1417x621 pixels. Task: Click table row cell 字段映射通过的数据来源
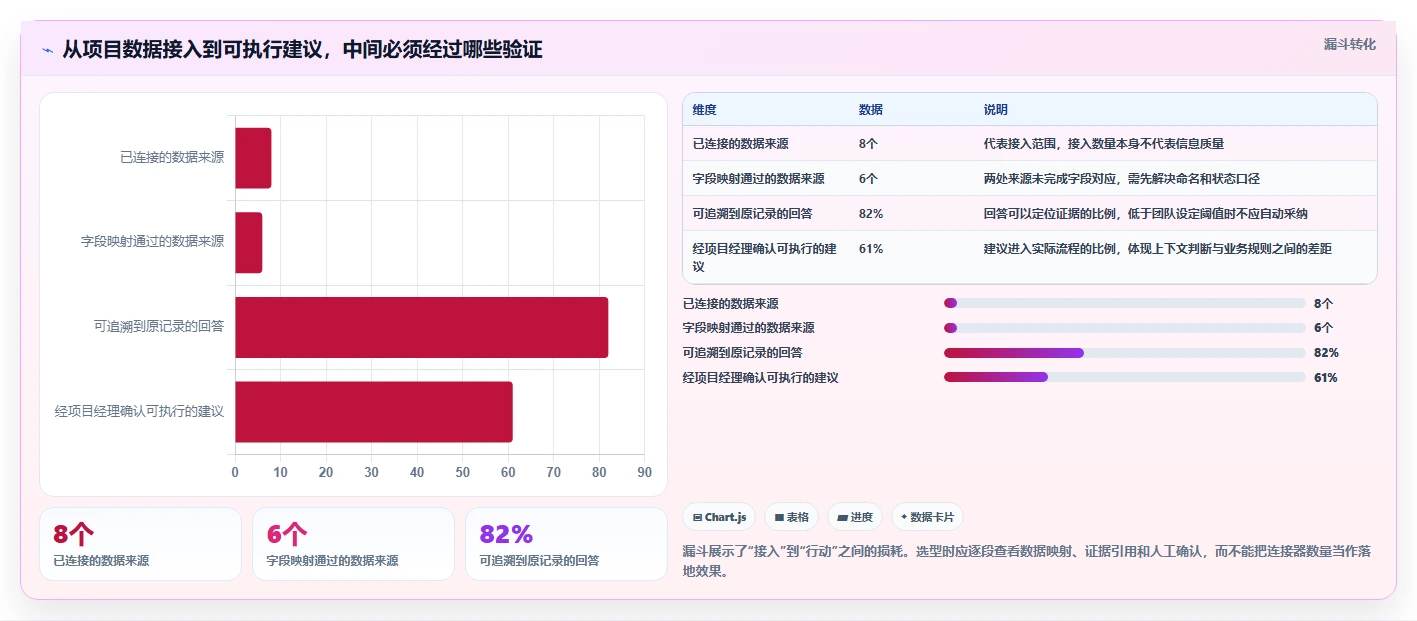(x=758, y=179)
